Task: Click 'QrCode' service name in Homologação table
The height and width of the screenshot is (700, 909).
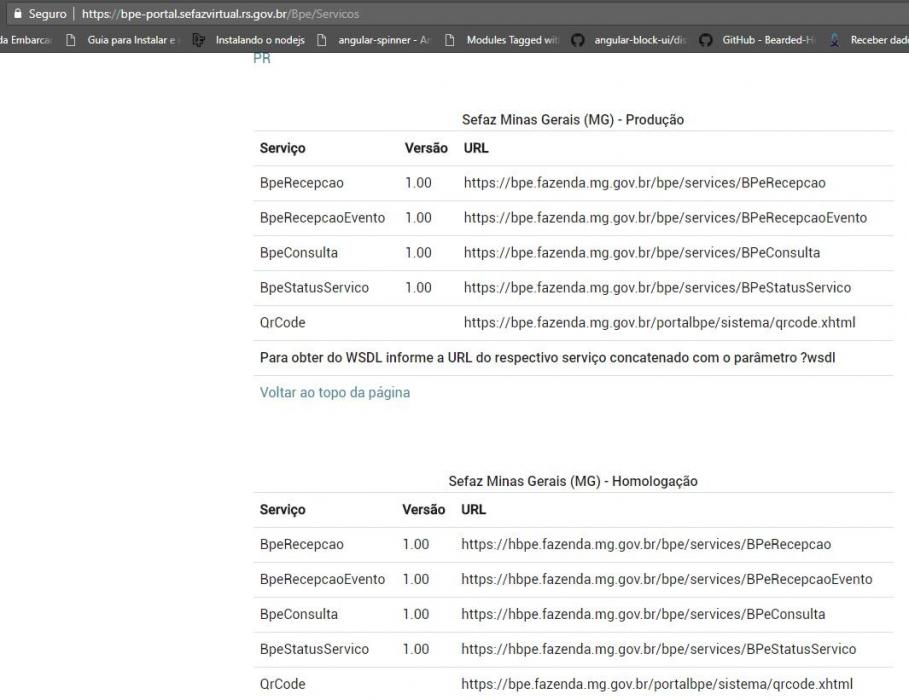Action: coord(282,684)
